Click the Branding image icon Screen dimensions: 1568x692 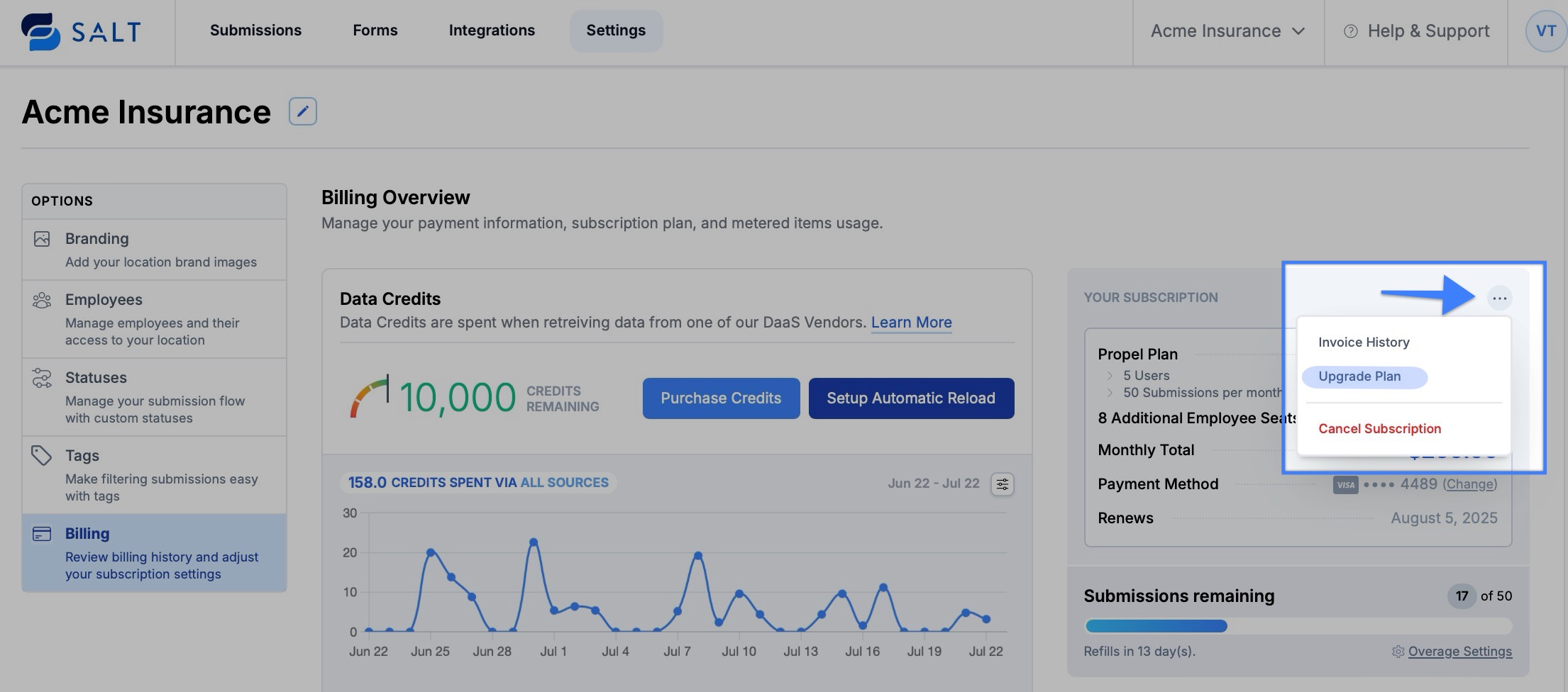42,239
